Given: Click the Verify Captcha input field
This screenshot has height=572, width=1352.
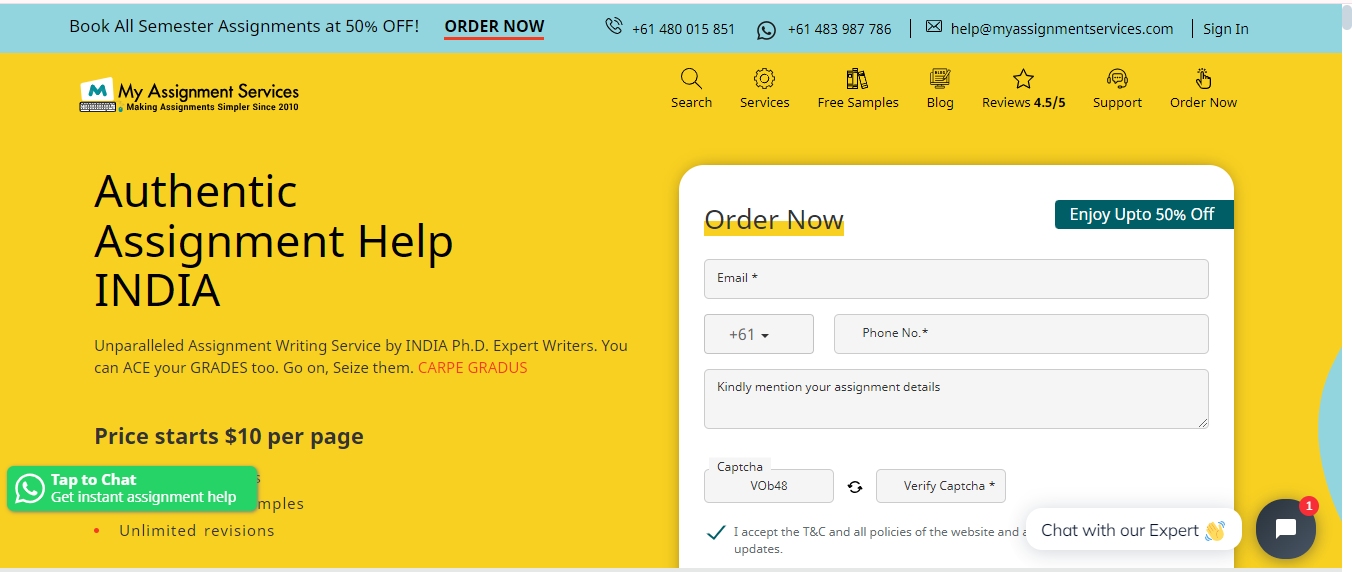Looking at the screenshot, I should [941, 486].
